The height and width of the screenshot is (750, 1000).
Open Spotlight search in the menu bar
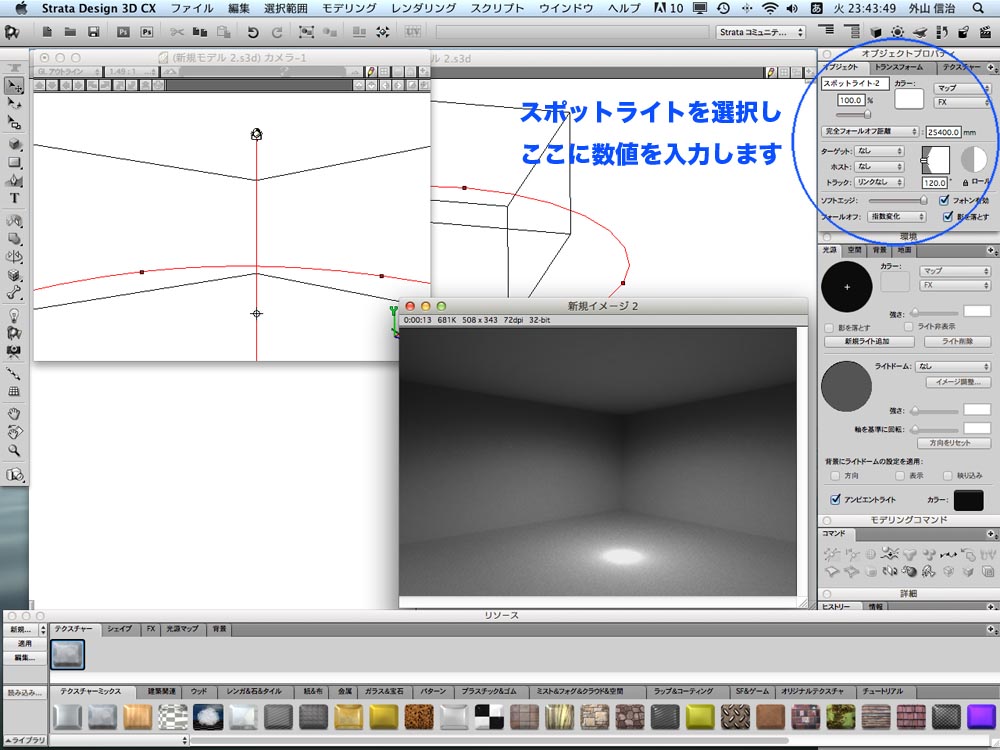[978, 8]
